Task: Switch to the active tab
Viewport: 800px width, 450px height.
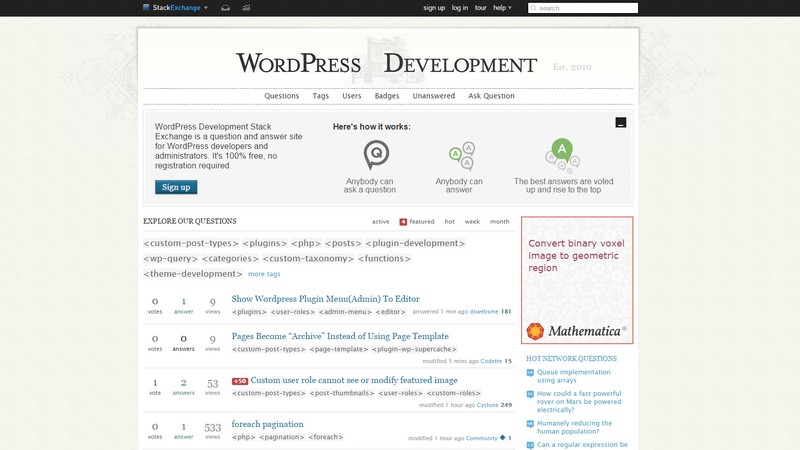Action: coord(380,221)
